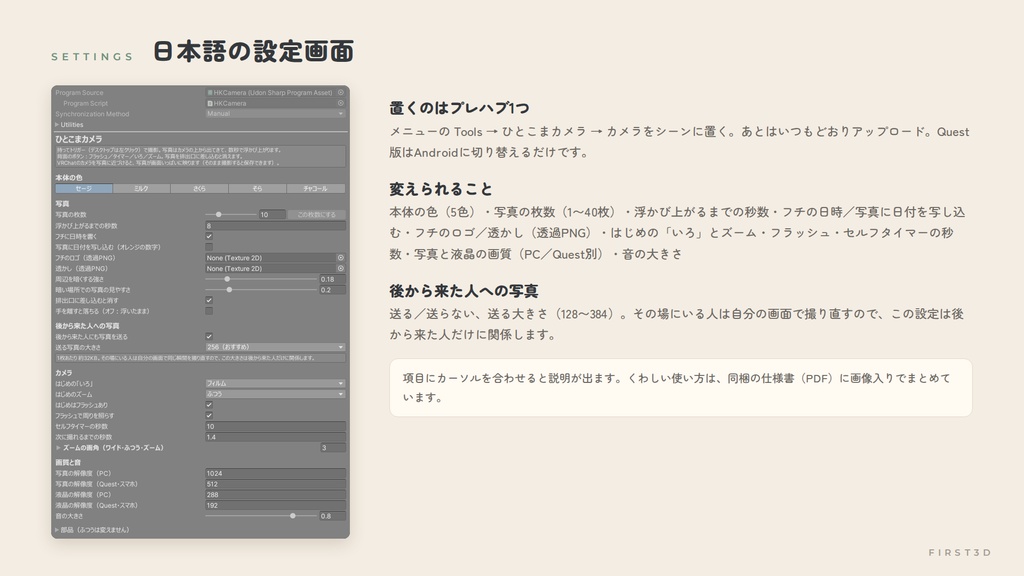The width and height of the screenshot is (1024, 576).
Task: Select the そら body color tab
Action: 257,189
